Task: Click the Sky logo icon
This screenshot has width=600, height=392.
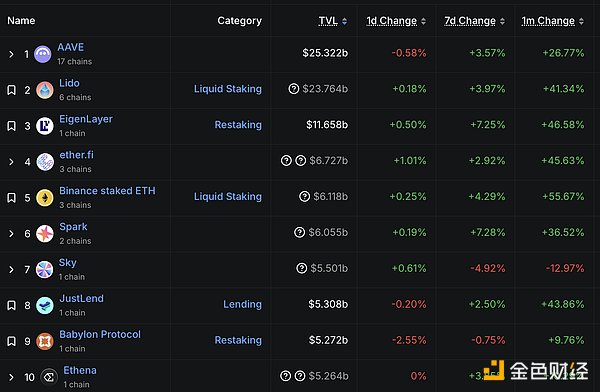Action: click(44, 270)
